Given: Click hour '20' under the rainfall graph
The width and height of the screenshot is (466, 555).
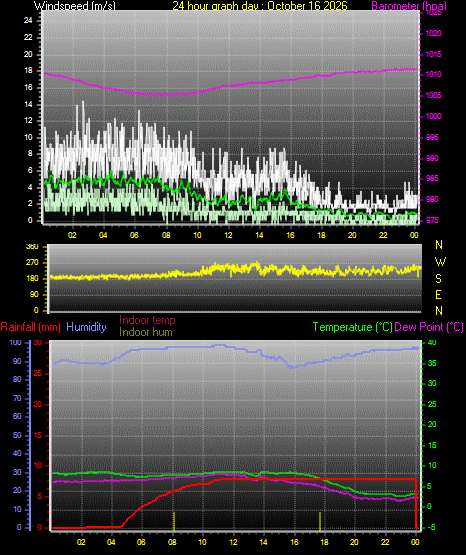Looking at the screenshot, I should 355,542.
